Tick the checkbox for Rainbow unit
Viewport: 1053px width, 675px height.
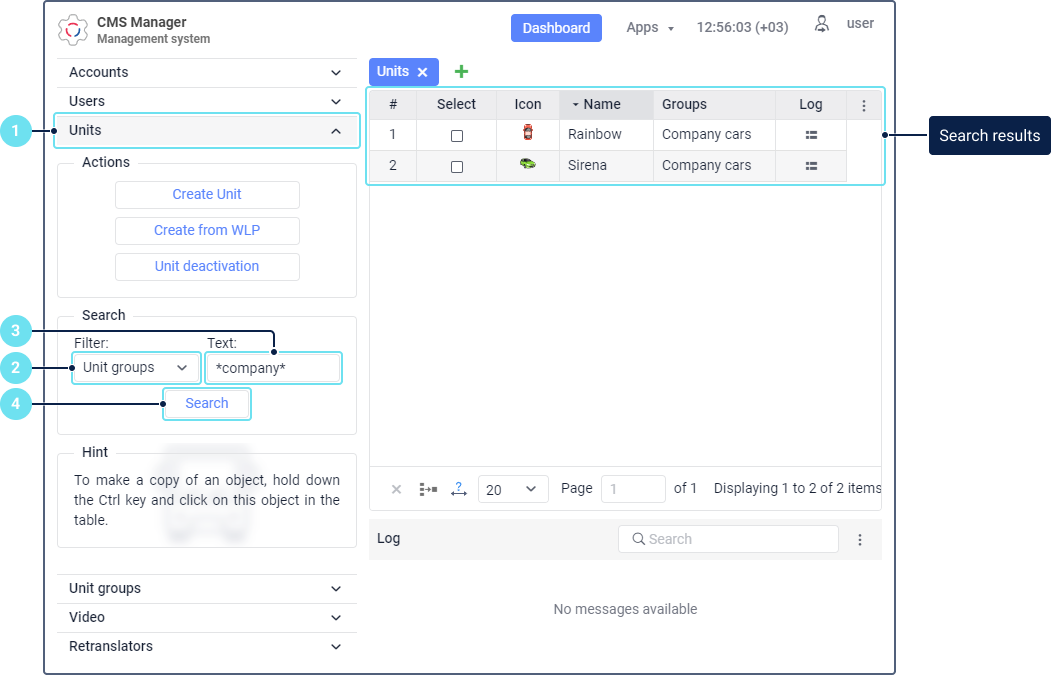tap(457, 136)
